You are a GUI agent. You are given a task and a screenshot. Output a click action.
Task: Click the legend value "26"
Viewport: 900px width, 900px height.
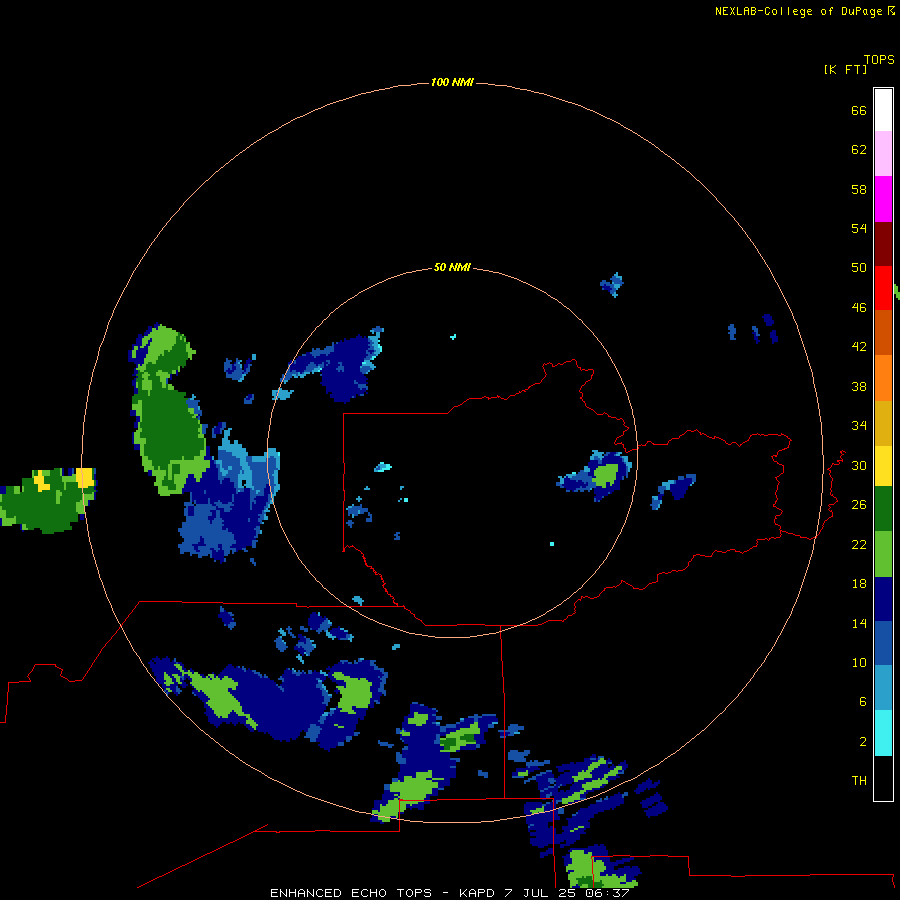point(859,505)
